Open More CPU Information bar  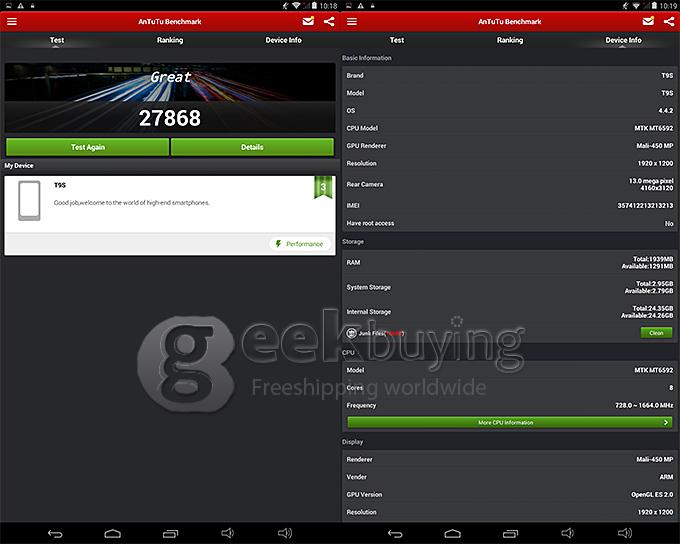(510, 423)
